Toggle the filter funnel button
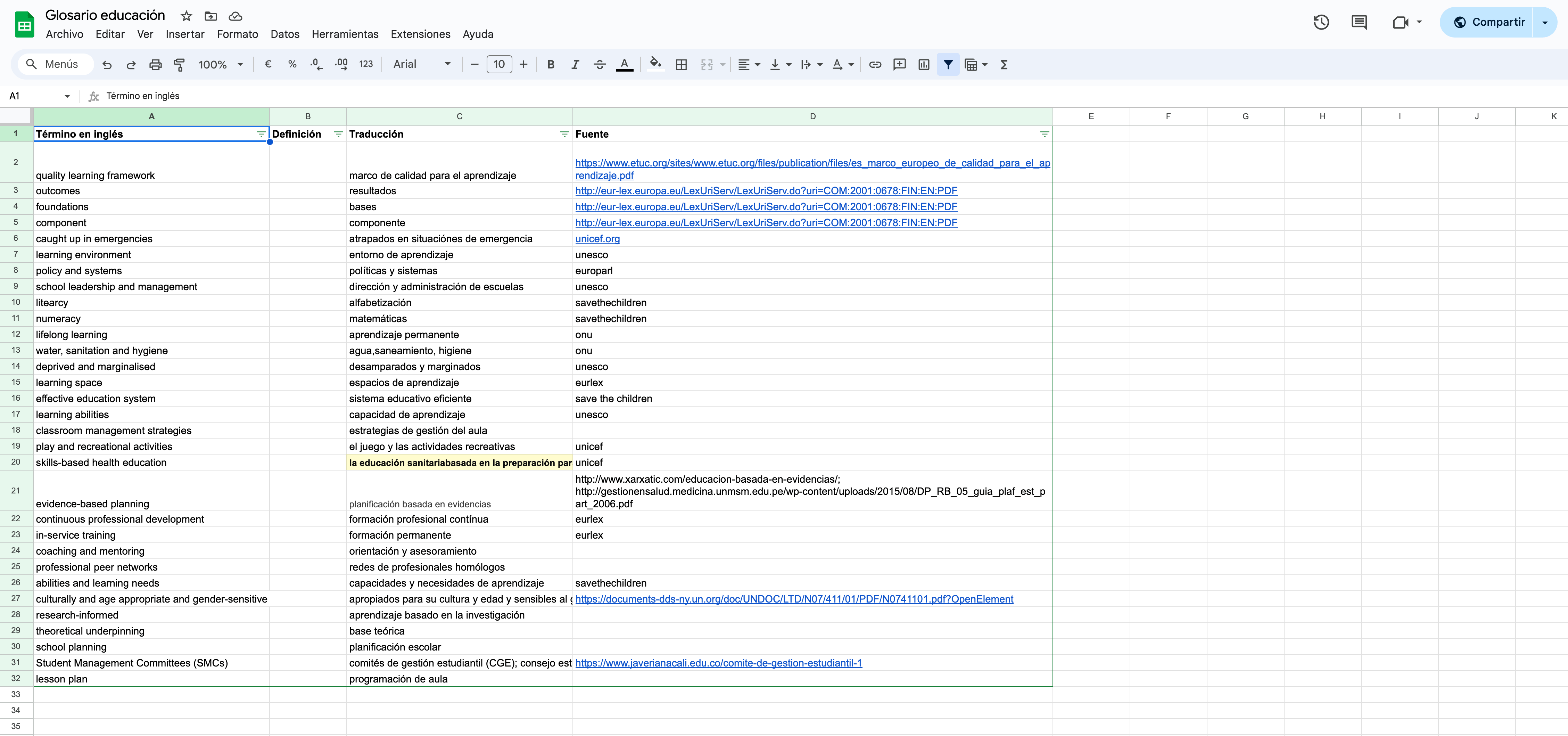1568x736 pixels. (948, 65)
